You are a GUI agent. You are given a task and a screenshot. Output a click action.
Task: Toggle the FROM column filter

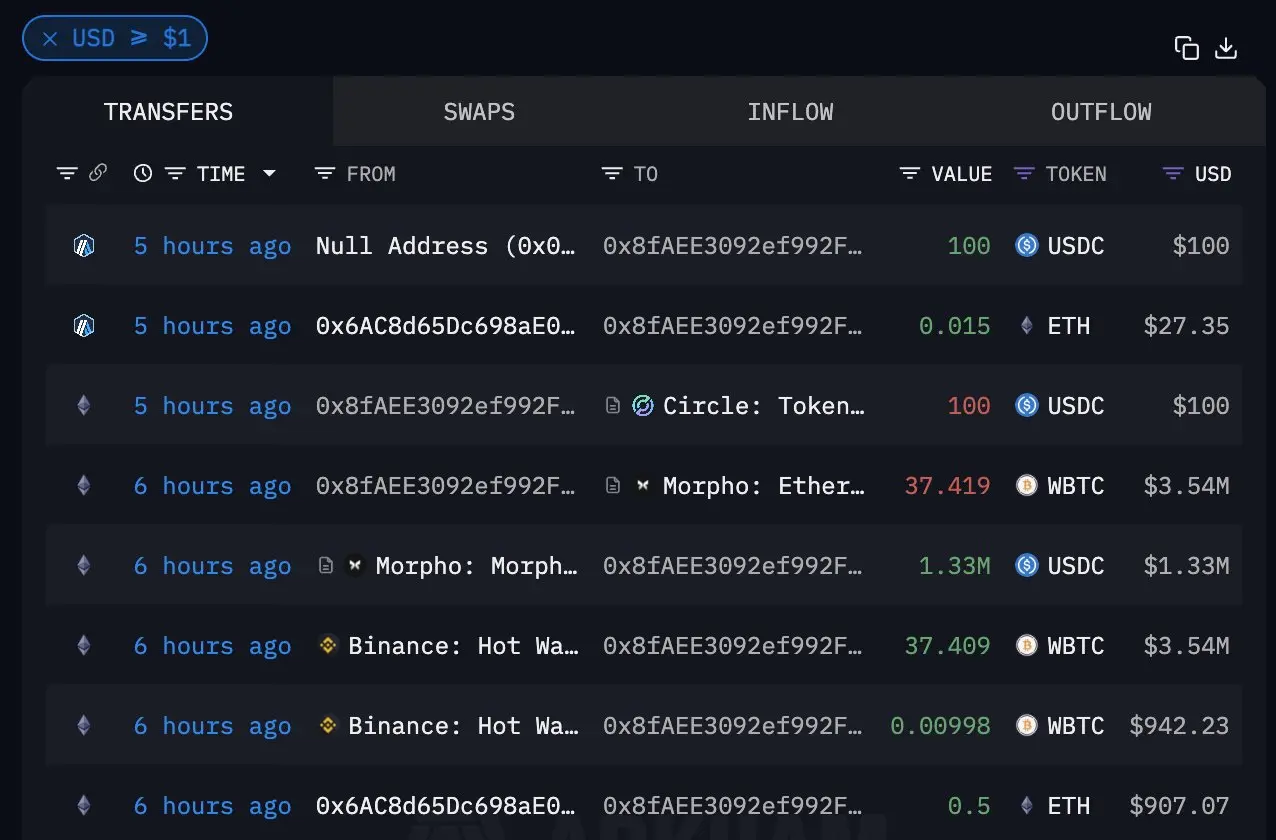324,174
